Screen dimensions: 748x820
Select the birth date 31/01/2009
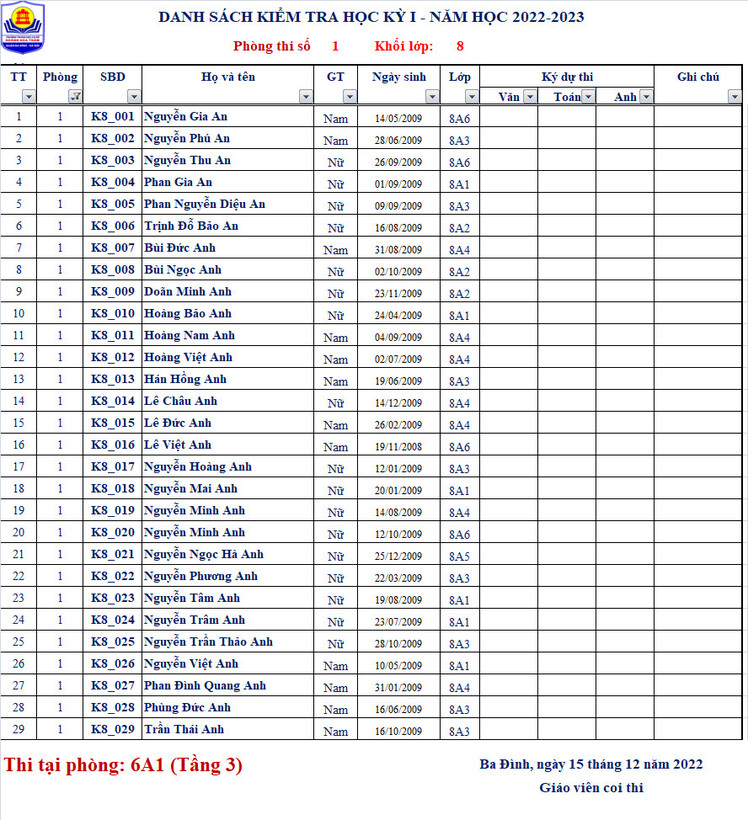point(398,688)
